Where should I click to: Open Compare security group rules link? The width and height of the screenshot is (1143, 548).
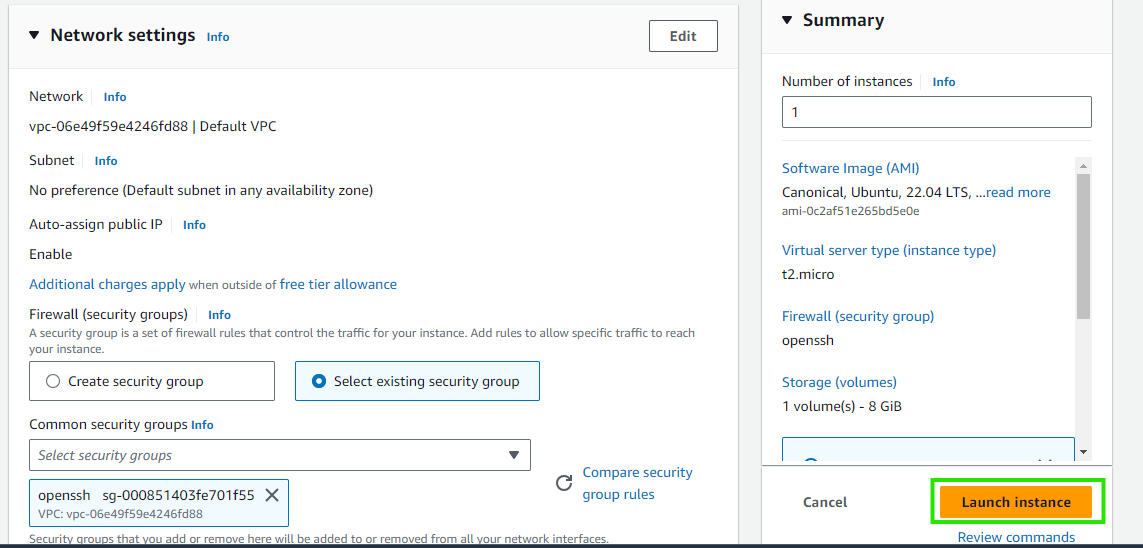point(637,483)
